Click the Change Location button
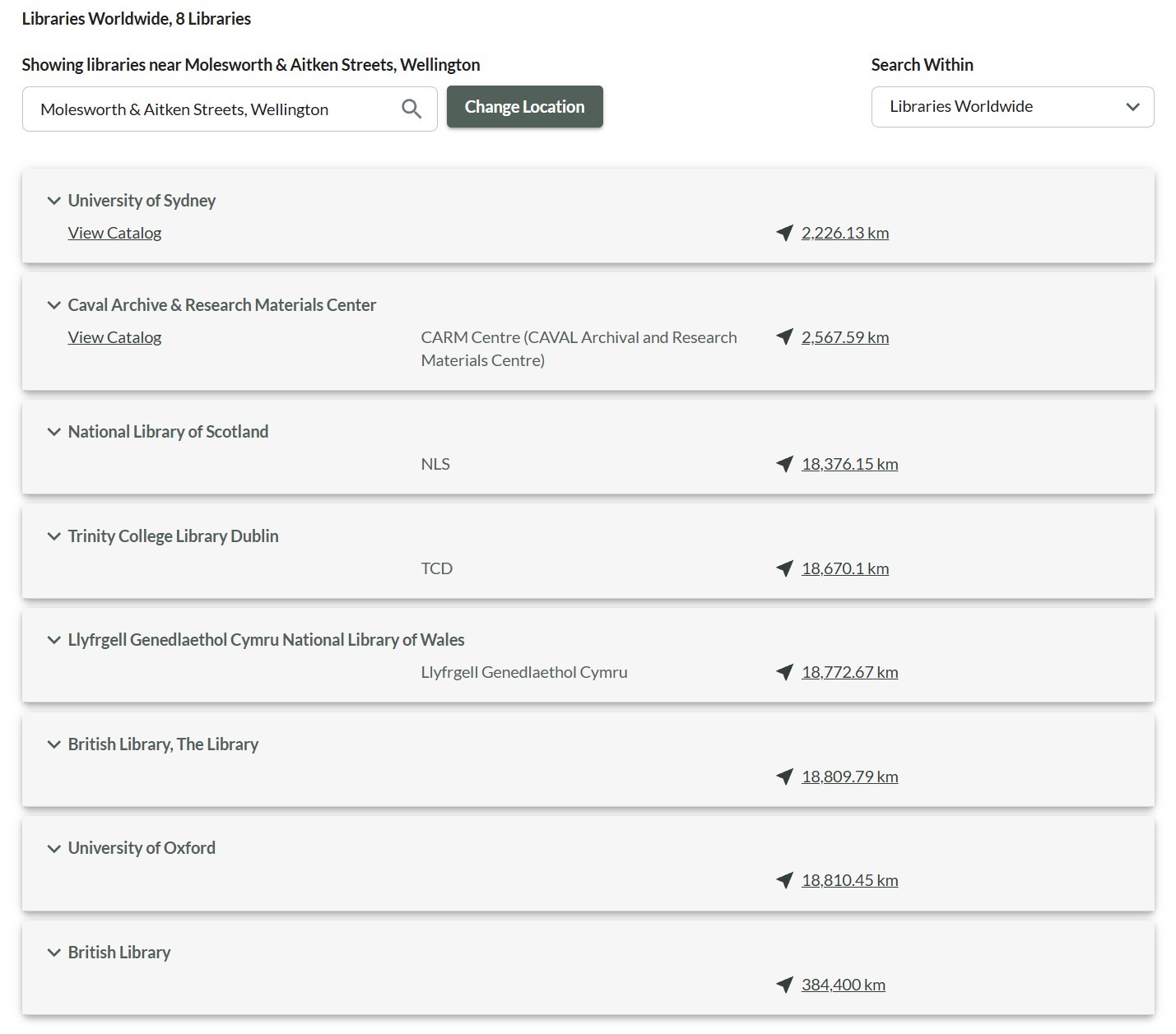Viewport: 1176px width, 1034px height. click(x=525, y=107)
